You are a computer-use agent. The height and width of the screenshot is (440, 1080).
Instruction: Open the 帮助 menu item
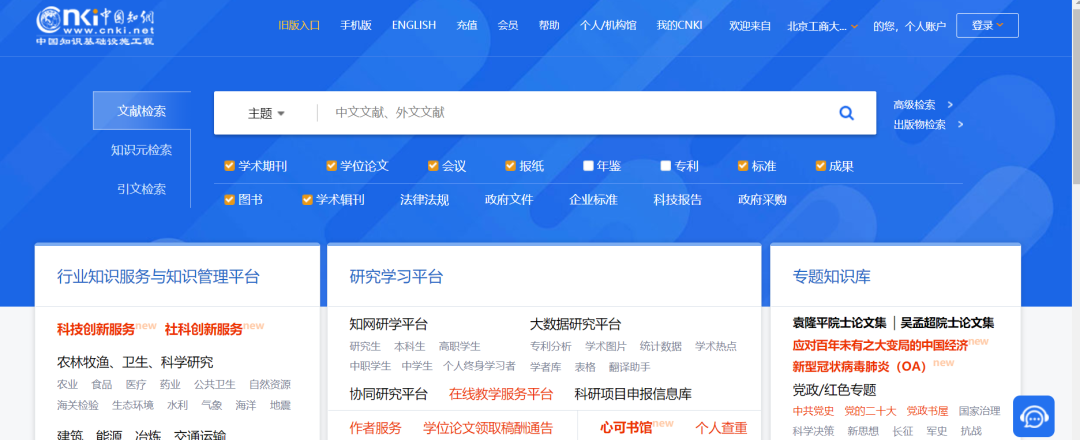pyautogui.click(x=549, y=25)
